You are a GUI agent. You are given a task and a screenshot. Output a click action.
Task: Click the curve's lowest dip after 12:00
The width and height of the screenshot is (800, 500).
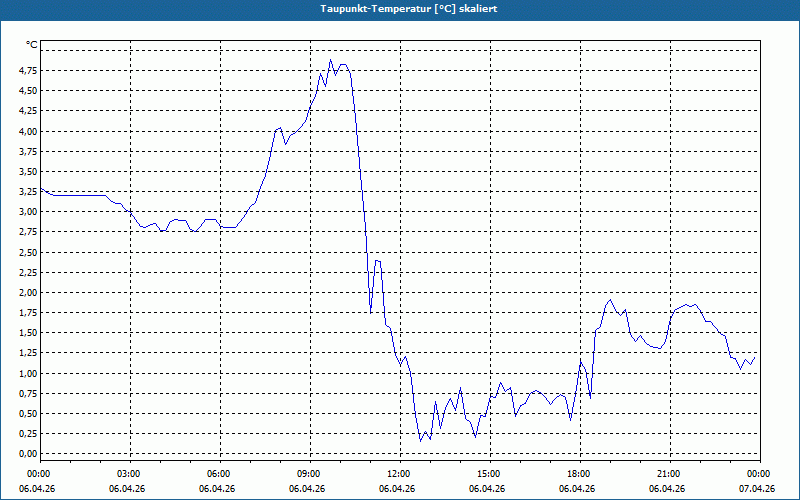click(421, 441)
